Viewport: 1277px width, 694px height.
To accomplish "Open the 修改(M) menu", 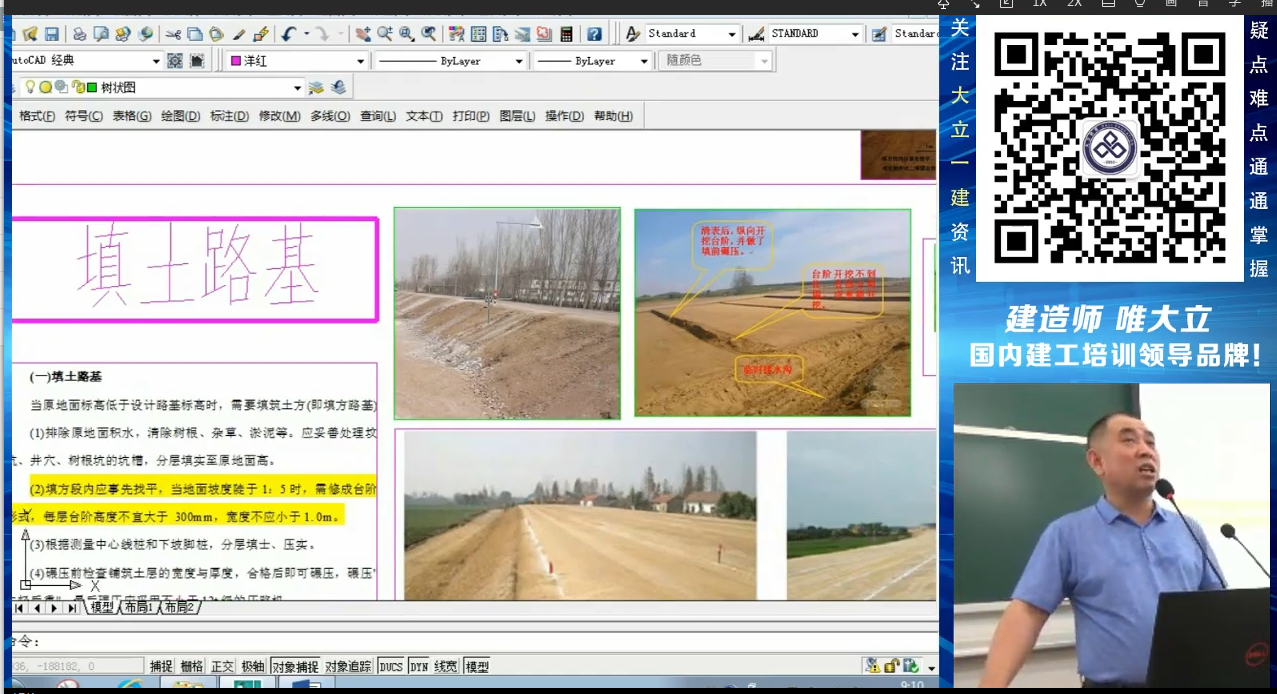I will pos(279,116).
